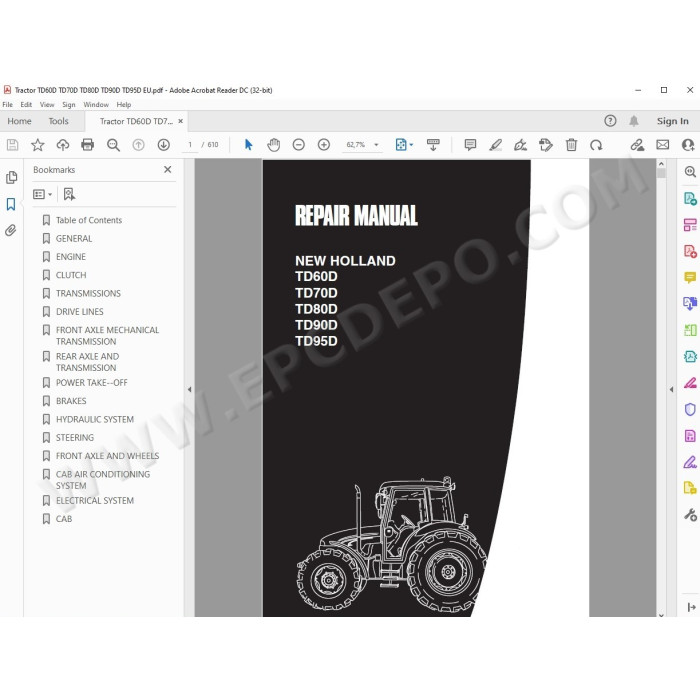Click the stamp tool icon

pyautogui.click(x=546, y=145)
